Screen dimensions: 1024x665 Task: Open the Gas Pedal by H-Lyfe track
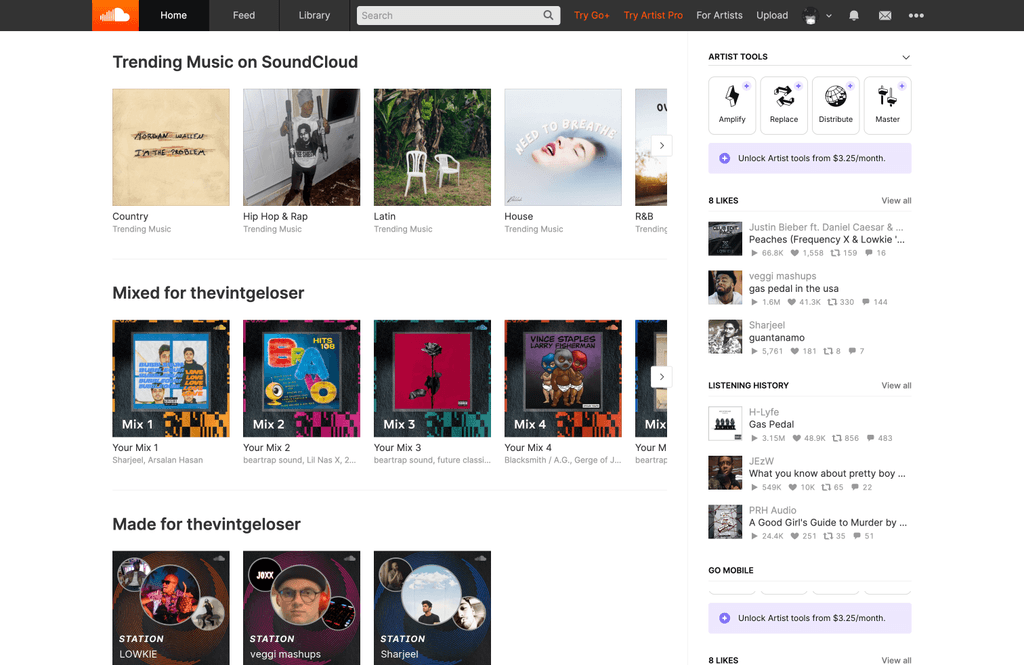point(771,425)
